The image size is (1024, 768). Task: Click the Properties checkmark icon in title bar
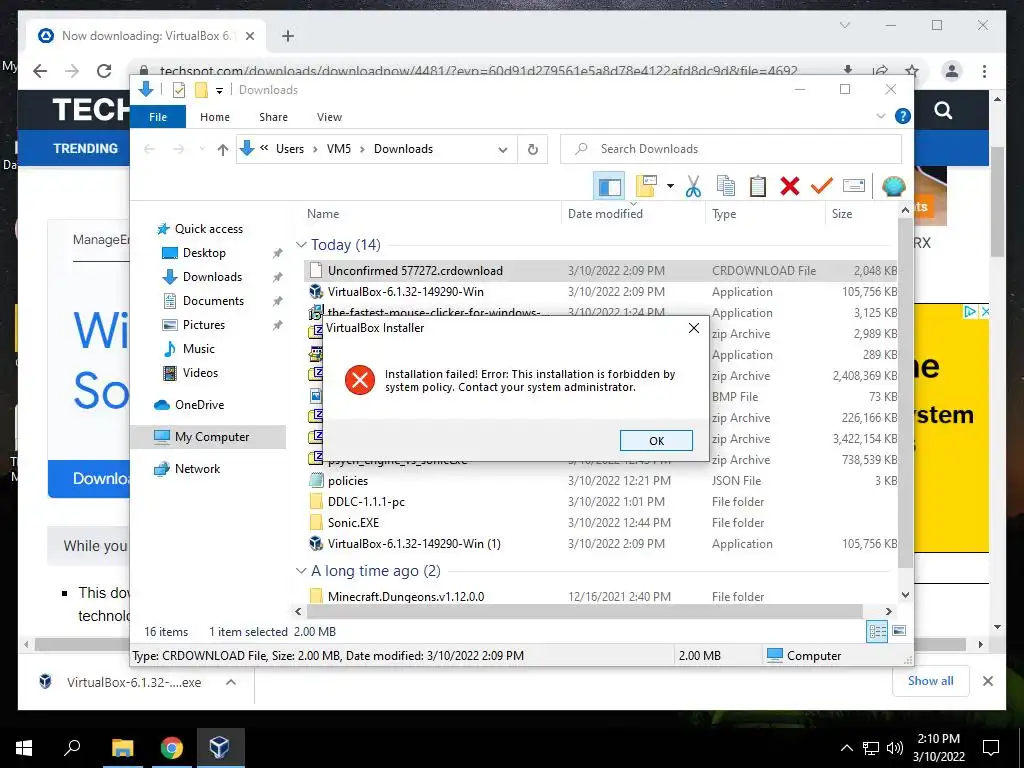point(178,90)
